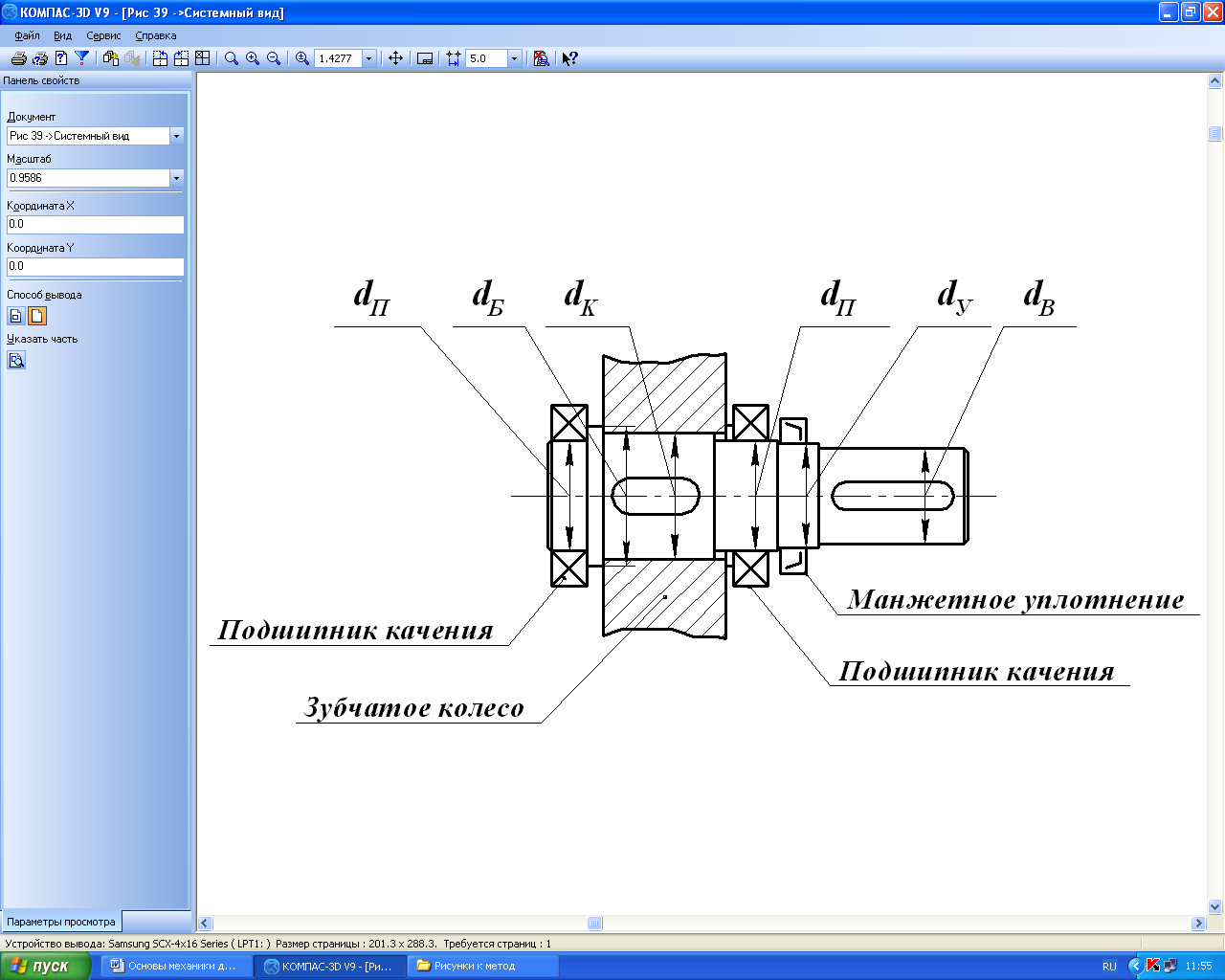1225x980 pixels.
Task: Click horizontal scrollbar left arrow
Action: [x=205, y=924]
